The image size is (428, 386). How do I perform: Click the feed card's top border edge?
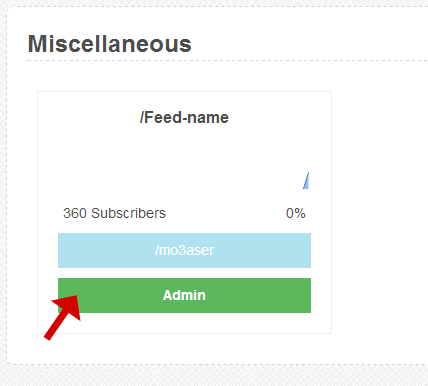click(184, 91)
